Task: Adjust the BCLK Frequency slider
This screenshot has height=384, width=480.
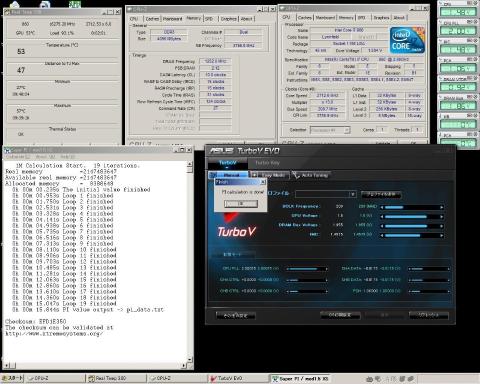Action: coord(413,207)
